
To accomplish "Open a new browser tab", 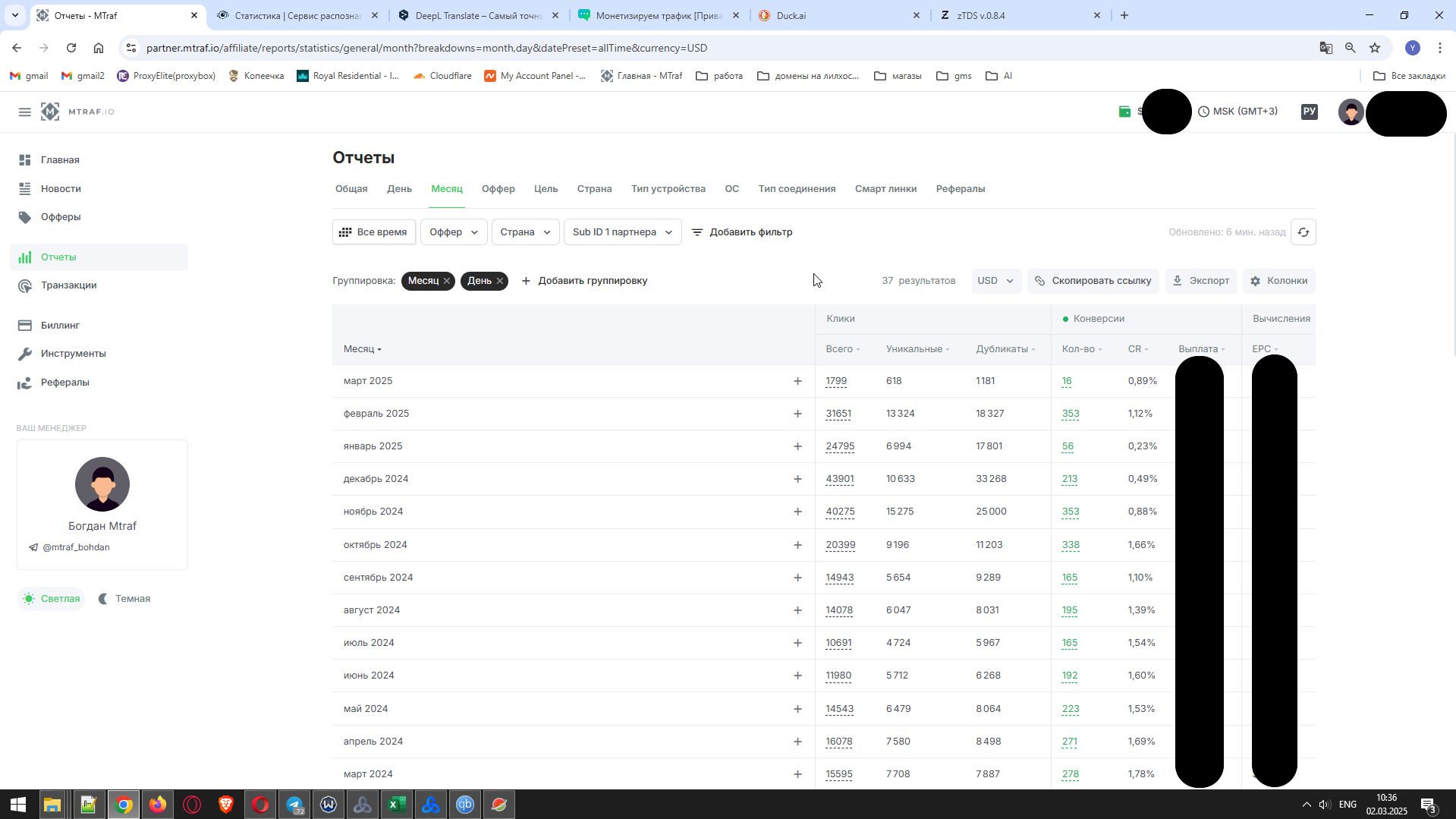I will click(x=1124, y=15).
